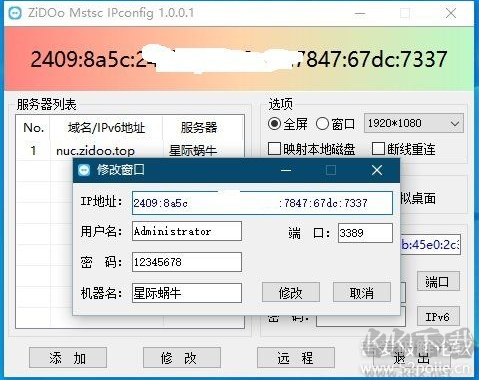
Task: Click the 机器名 field containing 星际蜗牛
Action: [187, 293]
